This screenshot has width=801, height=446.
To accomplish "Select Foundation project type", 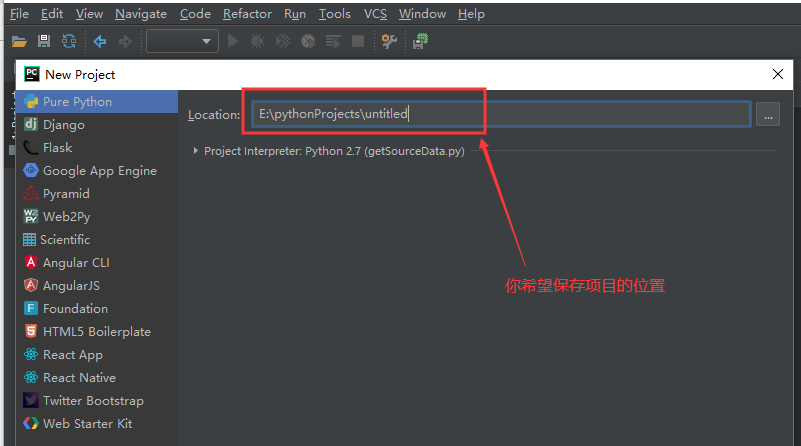I will (x=97, y=309).
